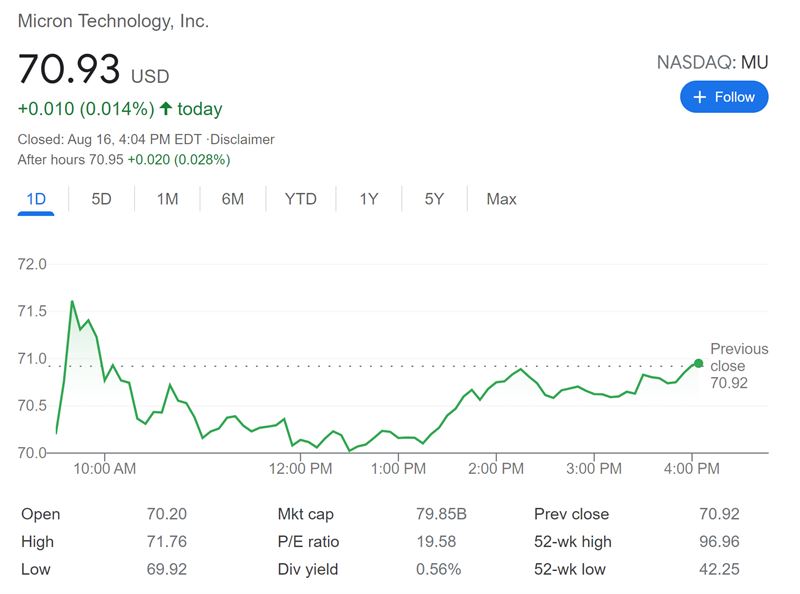This screenshot has width=800, height=594.
Task: Click the 52-wk high value 96.96
Action: coord(719,541)
